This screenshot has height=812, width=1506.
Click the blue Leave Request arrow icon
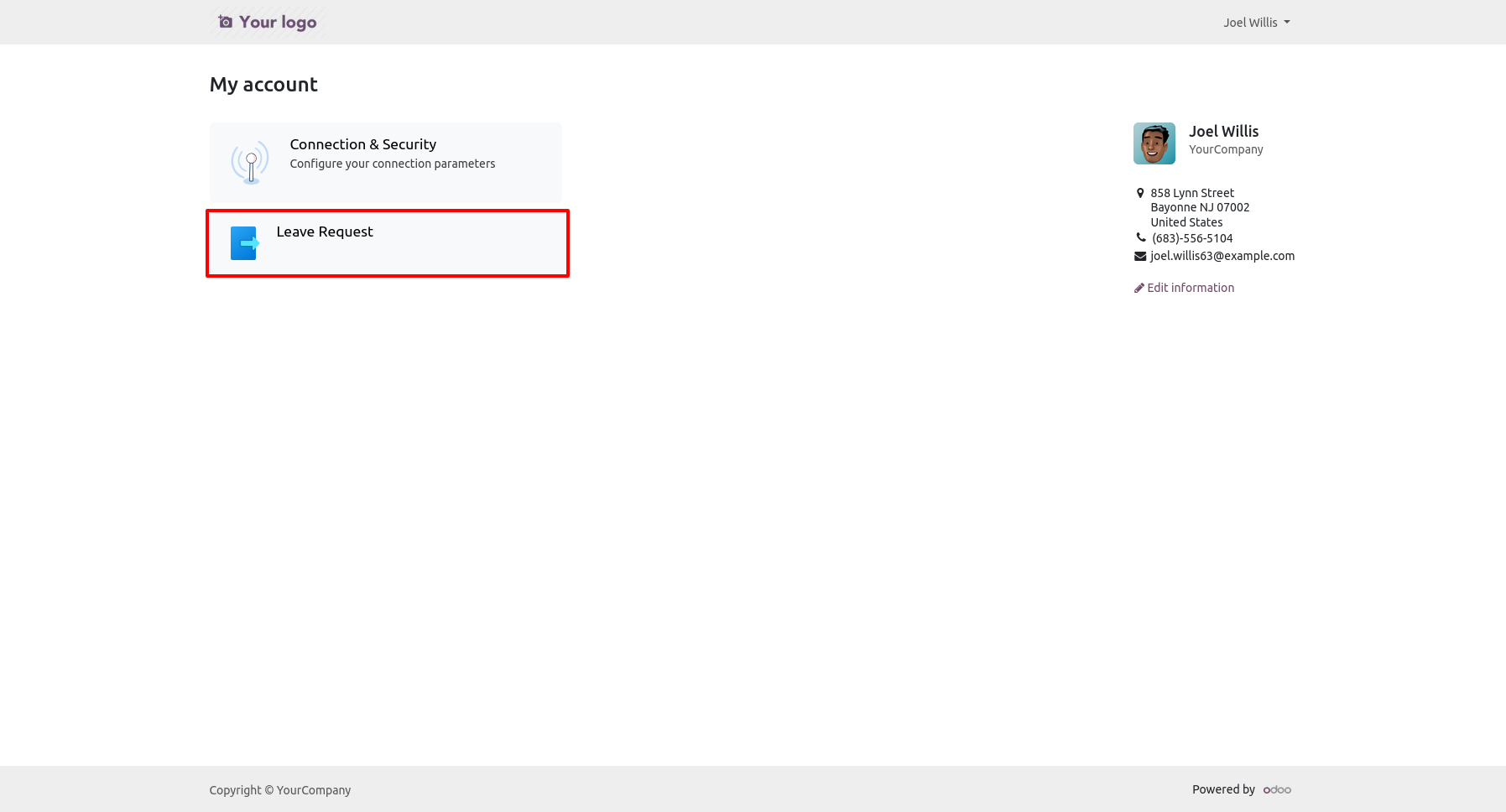point(244,243)
